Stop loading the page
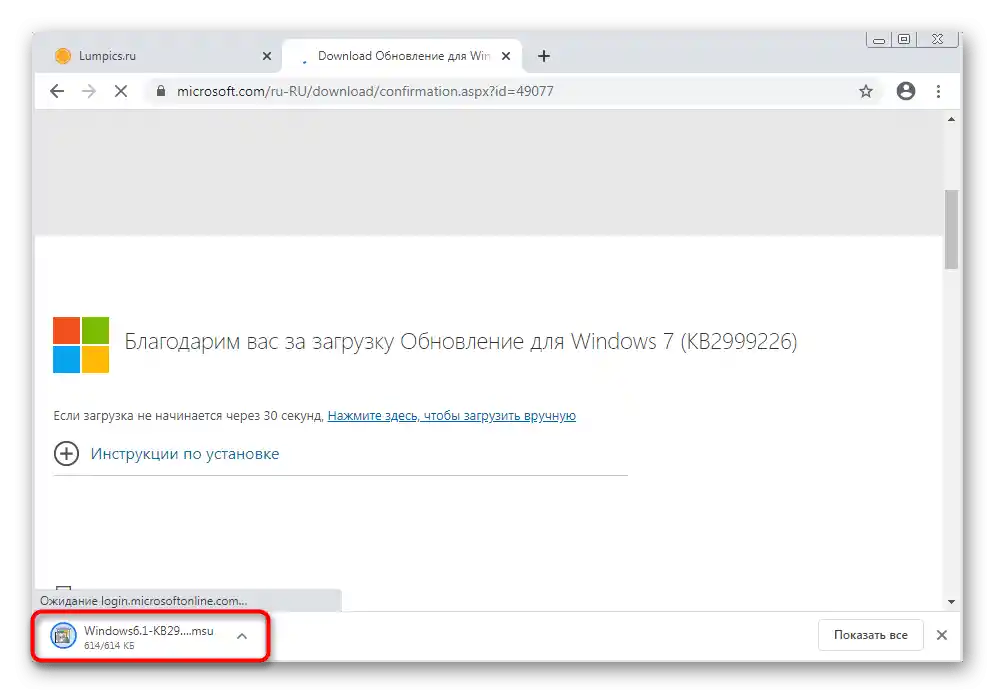995x694 pixels. [121, 91]
